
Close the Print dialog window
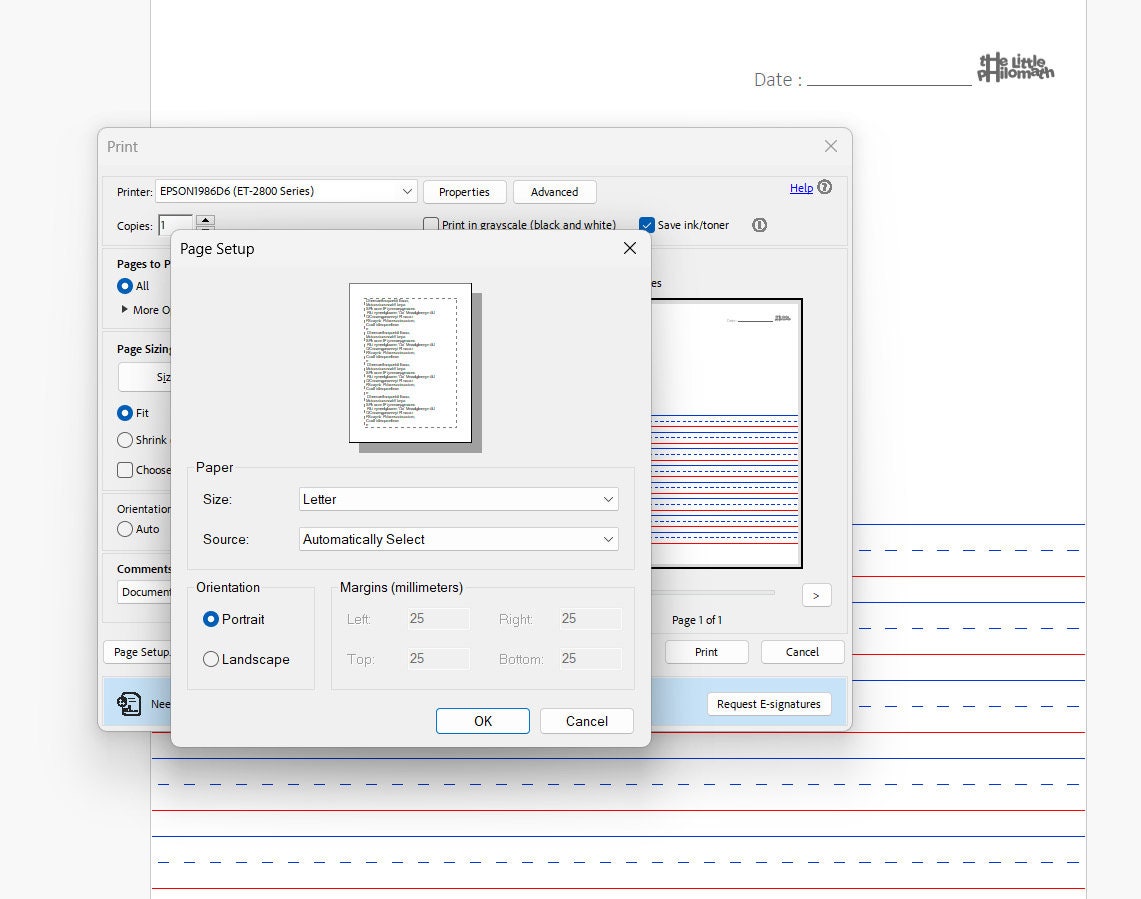830,146
